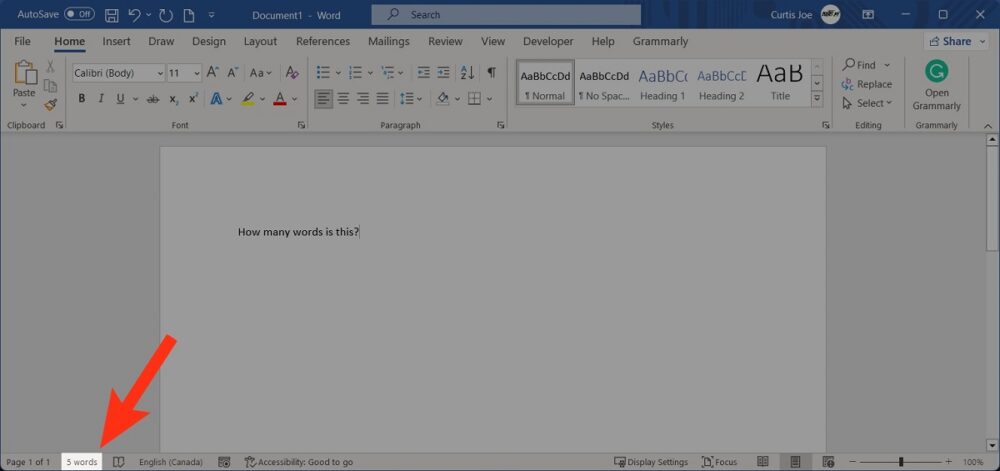The height and width of the screenshot is (471, 1000).
Task: Enable Focus mode in status bar
Action: pyautogui.click(x=719, y=462)
